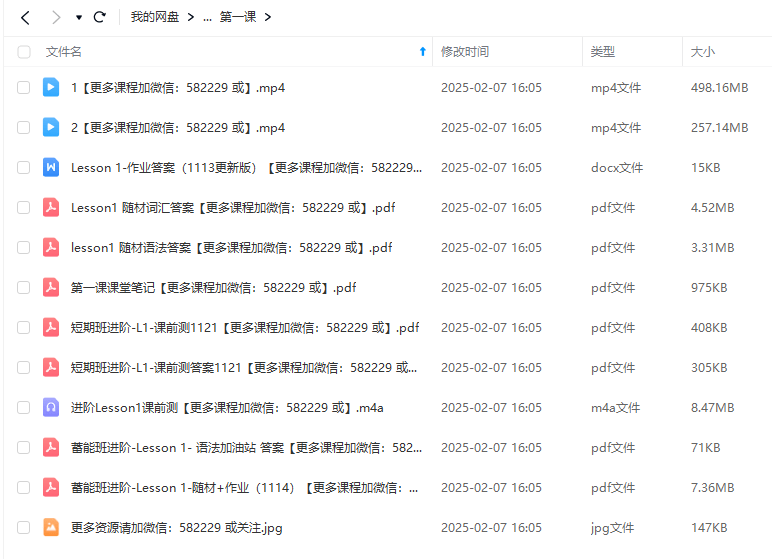The width and height of the screenshot is (772, 559).
Task: Check the box for 2 .mp4 file
Action: (24, 128)
